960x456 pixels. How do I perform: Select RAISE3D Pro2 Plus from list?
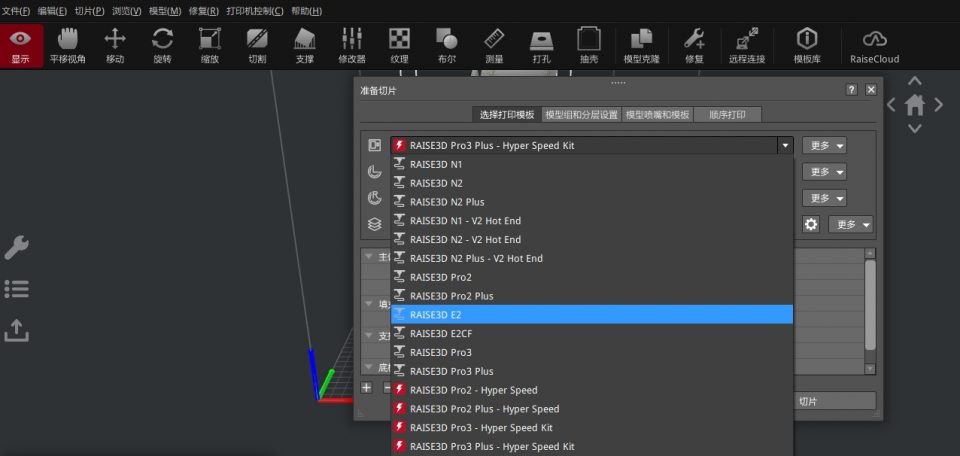pos(592,296)
